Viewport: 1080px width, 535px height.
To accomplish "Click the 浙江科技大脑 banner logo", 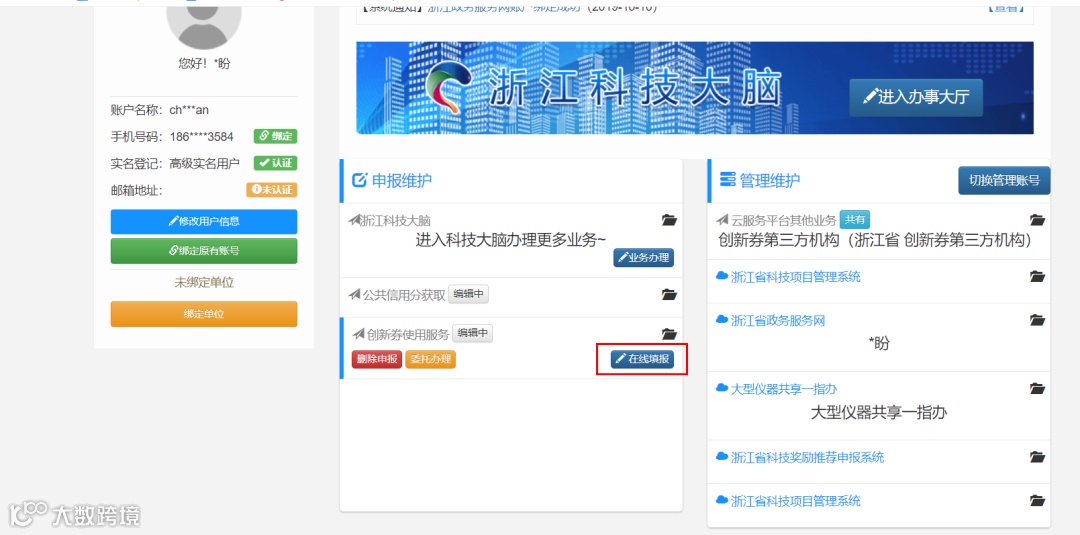I will [x=450, y=87].
